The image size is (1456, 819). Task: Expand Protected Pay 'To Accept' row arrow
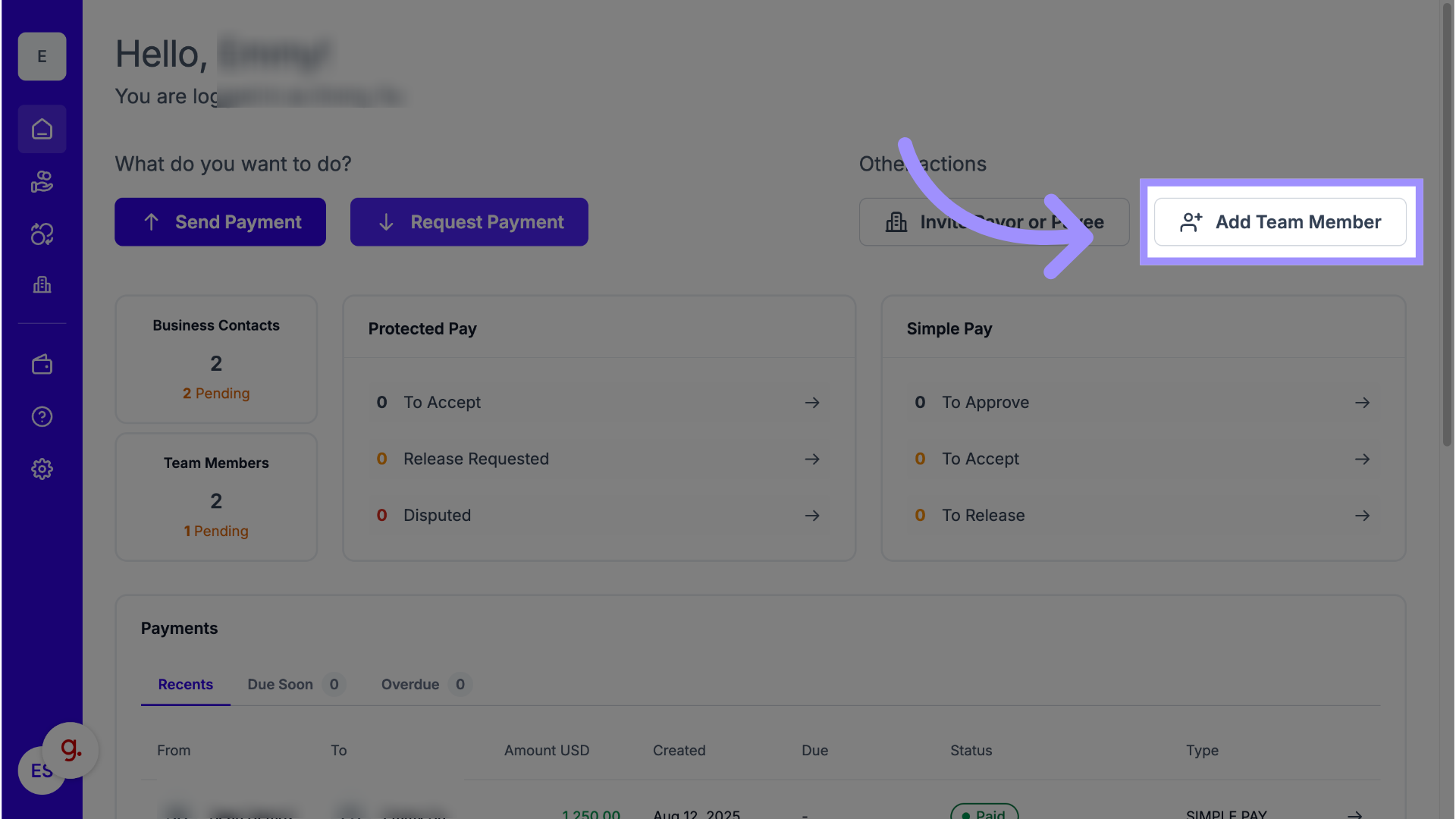[x=812, y=403]
